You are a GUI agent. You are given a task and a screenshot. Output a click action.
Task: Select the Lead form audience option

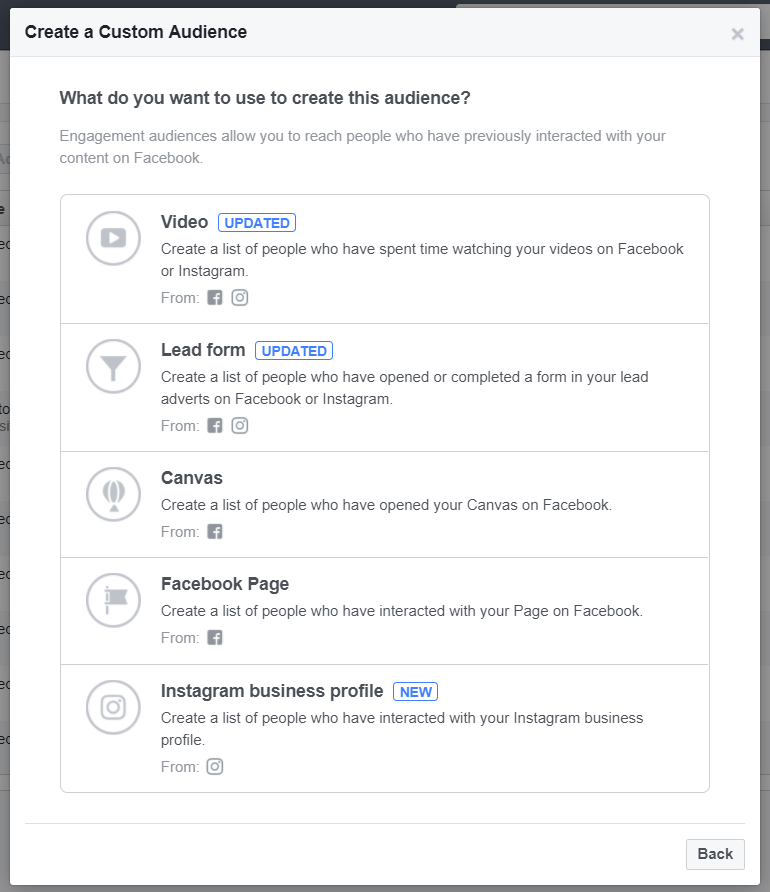[x=385, y=386]
